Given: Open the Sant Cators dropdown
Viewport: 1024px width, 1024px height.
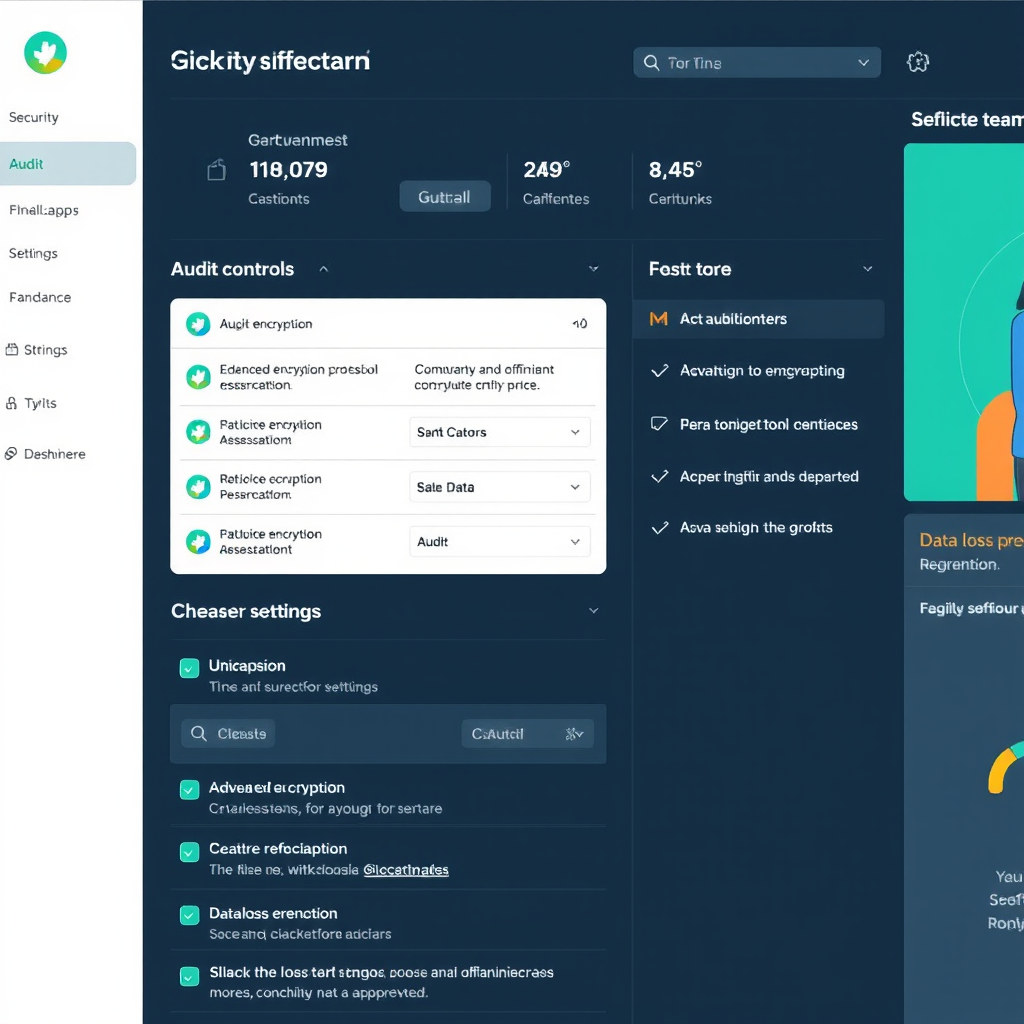Looking at the screenshot, I should click(x=500, y=432).
